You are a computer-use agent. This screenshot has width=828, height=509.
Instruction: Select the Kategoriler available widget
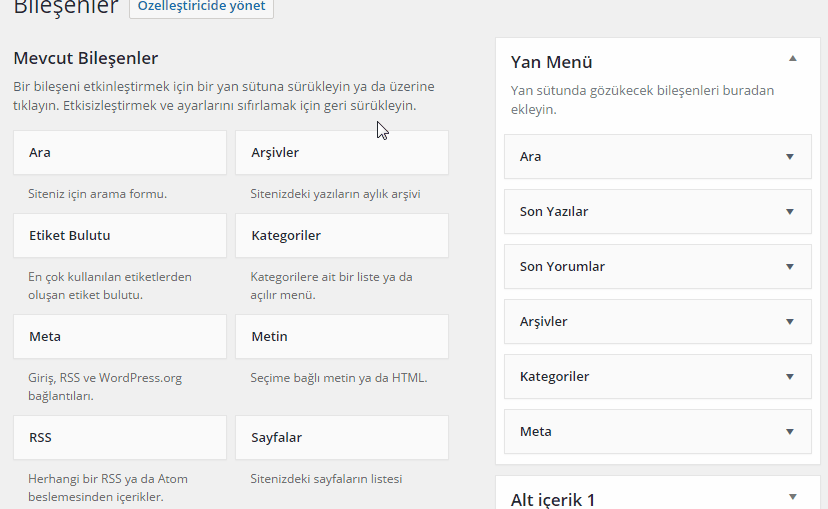point(342,235)
